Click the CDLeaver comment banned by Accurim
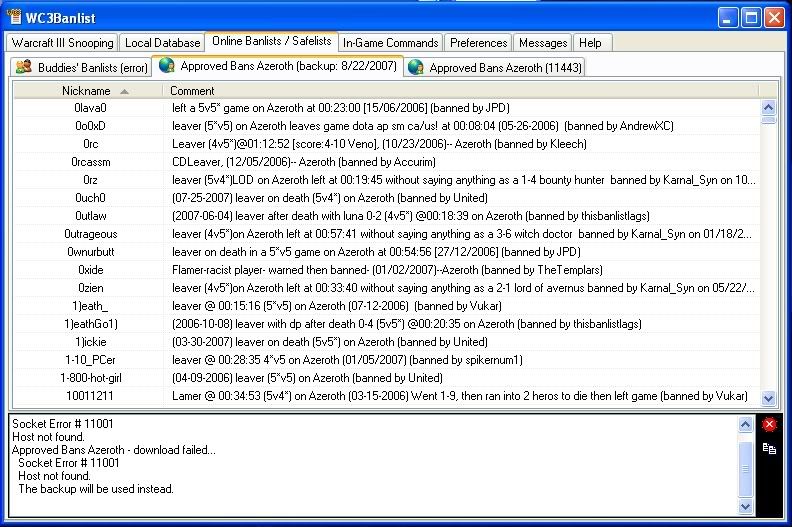 pyautogui.click(x=304, y=162)
